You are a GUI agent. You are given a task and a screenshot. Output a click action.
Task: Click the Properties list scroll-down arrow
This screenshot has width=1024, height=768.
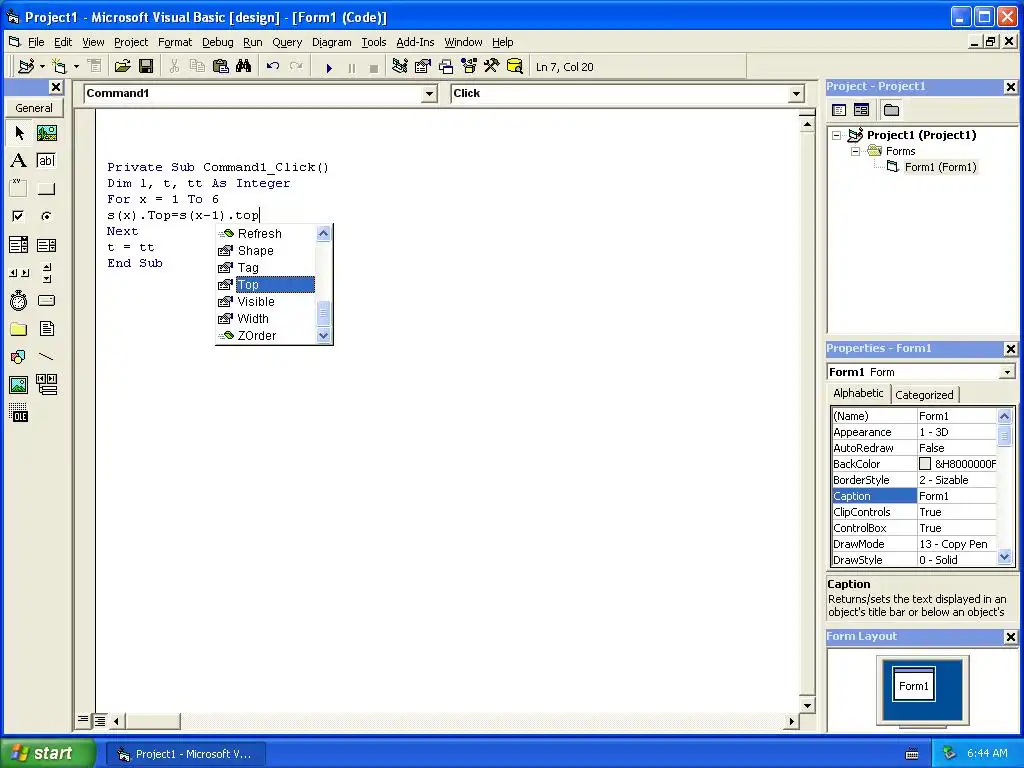(1004, 557)
